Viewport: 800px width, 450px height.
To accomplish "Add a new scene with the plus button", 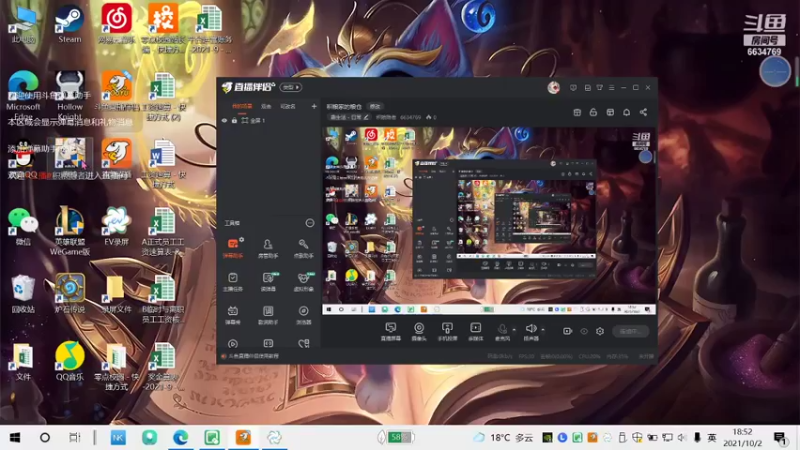I will click(x=314, y=106).
